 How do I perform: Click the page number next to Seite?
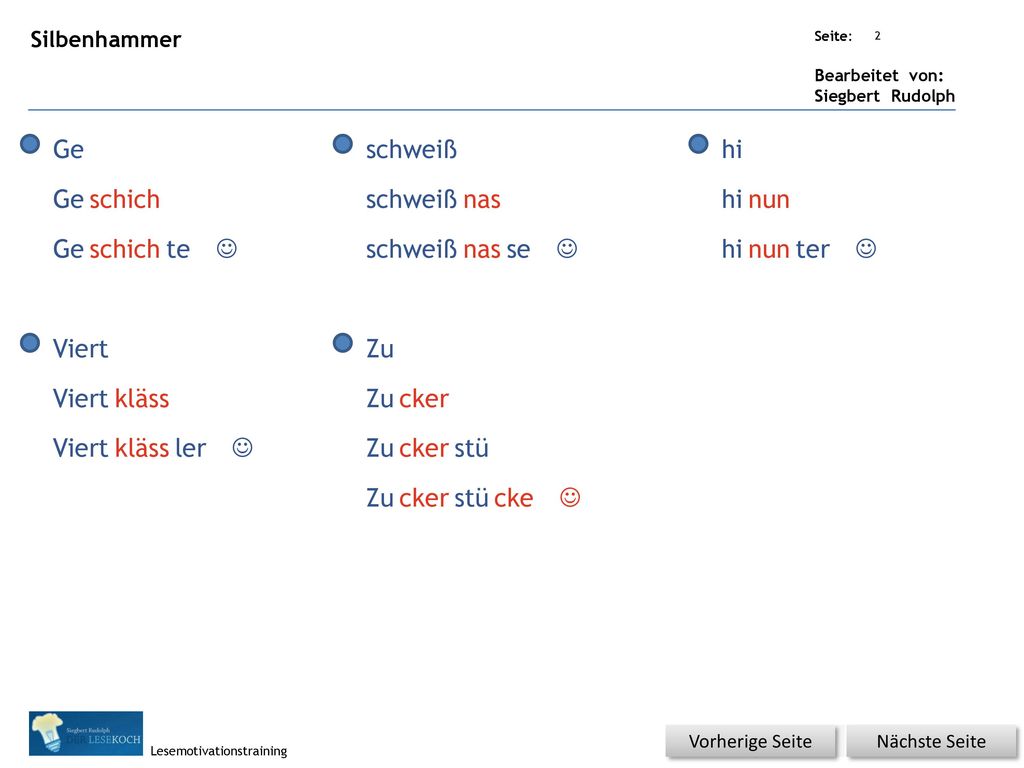(x=878, y=36)
